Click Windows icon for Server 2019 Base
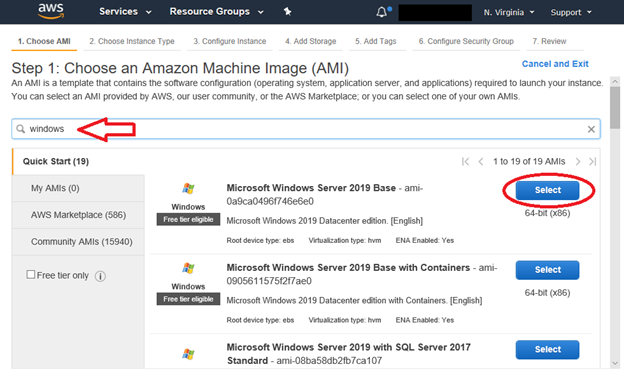This screenshot has height=369, width=624. [188, 188]
